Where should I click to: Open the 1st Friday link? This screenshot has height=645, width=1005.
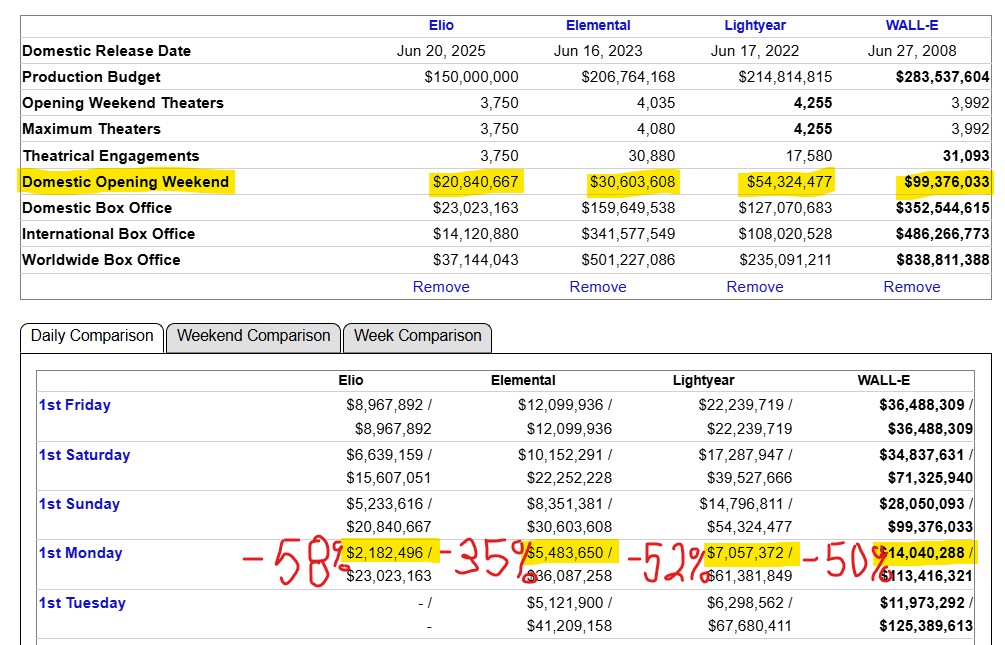click(74, 405)
